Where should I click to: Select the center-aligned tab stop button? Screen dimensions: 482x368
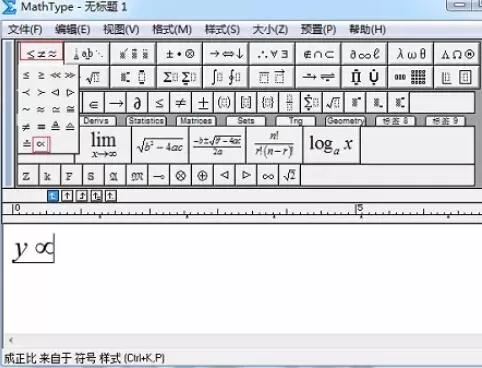click(67, 196)
